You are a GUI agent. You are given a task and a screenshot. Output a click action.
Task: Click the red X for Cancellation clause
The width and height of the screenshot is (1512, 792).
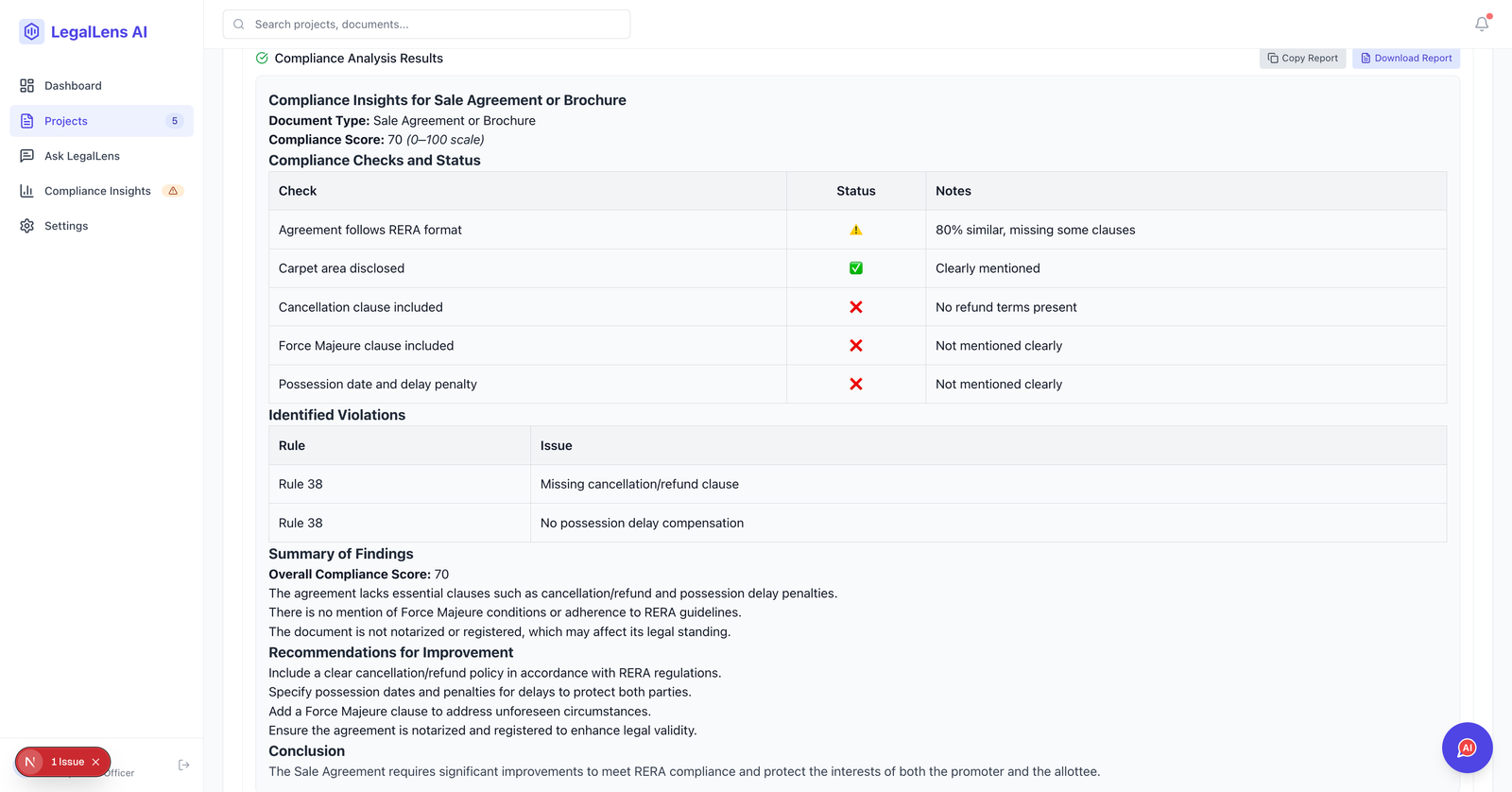point(856,307)
